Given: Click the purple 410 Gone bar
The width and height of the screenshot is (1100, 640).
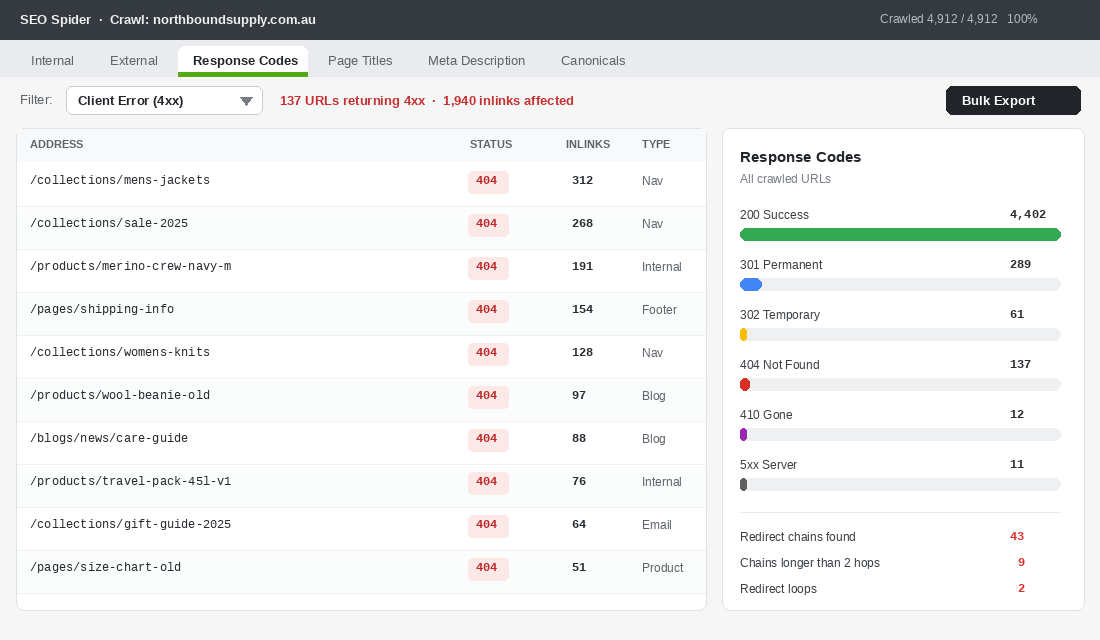Looking at the screenshot, I should (744, 434).
